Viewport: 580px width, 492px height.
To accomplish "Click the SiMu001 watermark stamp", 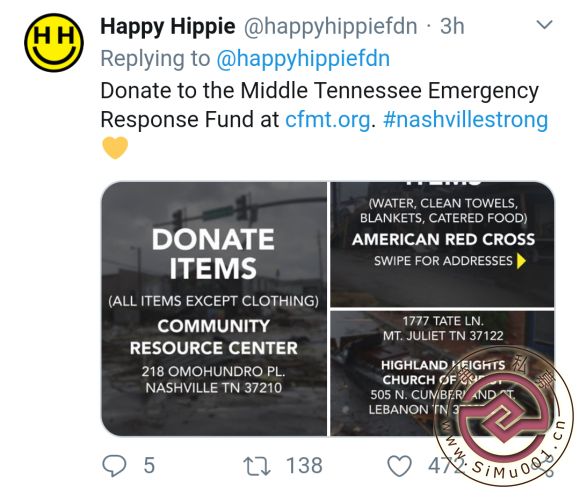I will (500, 414).
